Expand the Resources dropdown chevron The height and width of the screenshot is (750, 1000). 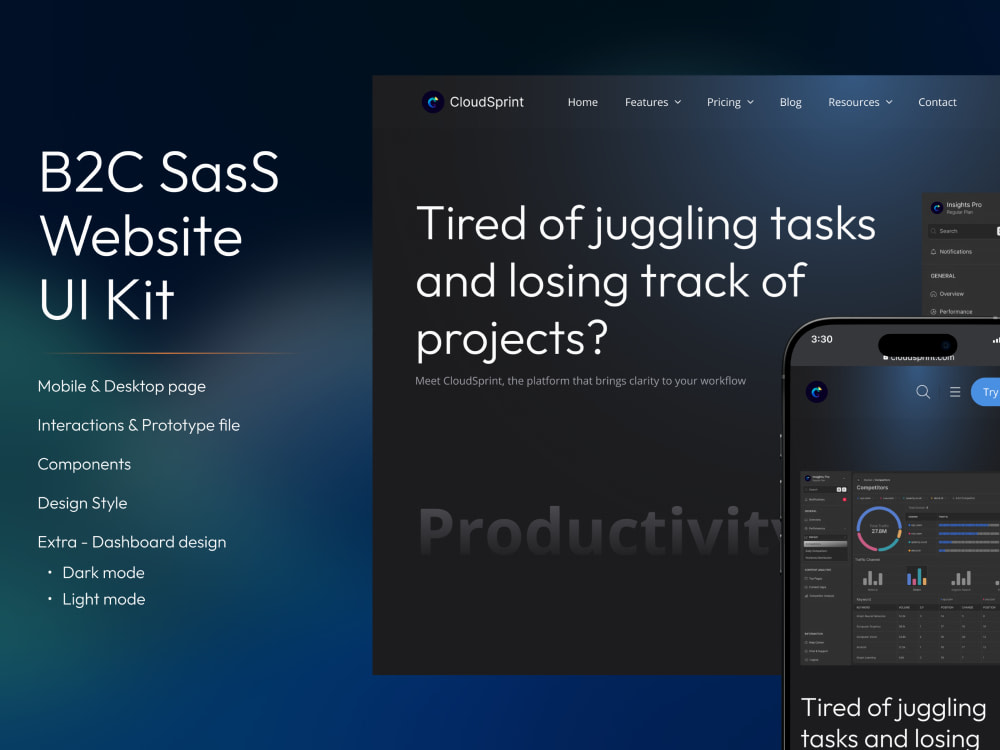(889, 102)
